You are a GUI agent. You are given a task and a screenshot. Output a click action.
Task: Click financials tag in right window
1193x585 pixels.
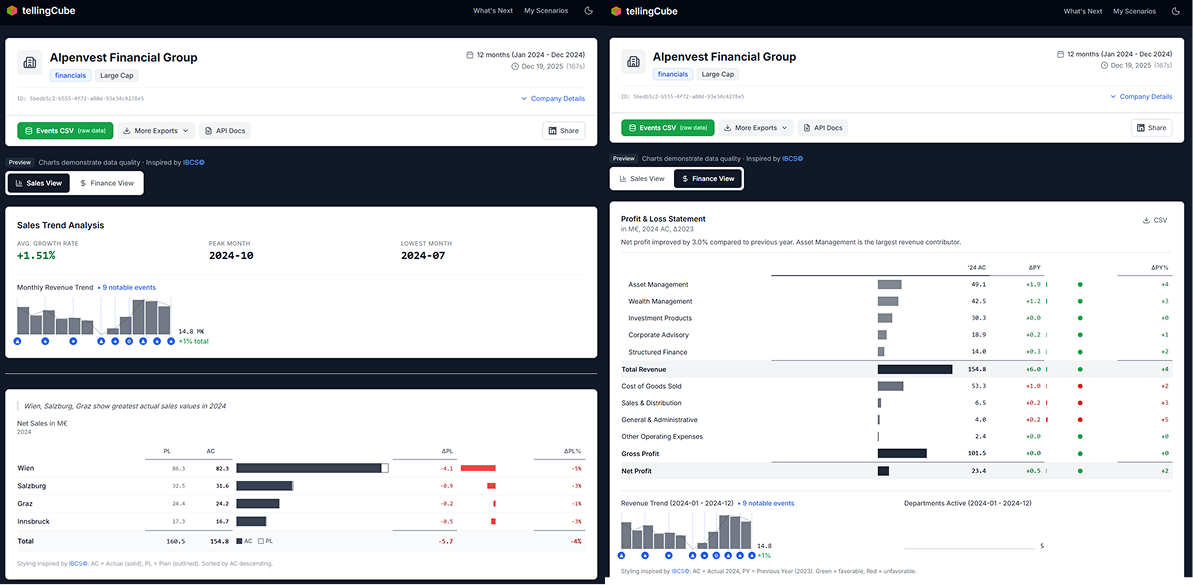pos(673,75)
